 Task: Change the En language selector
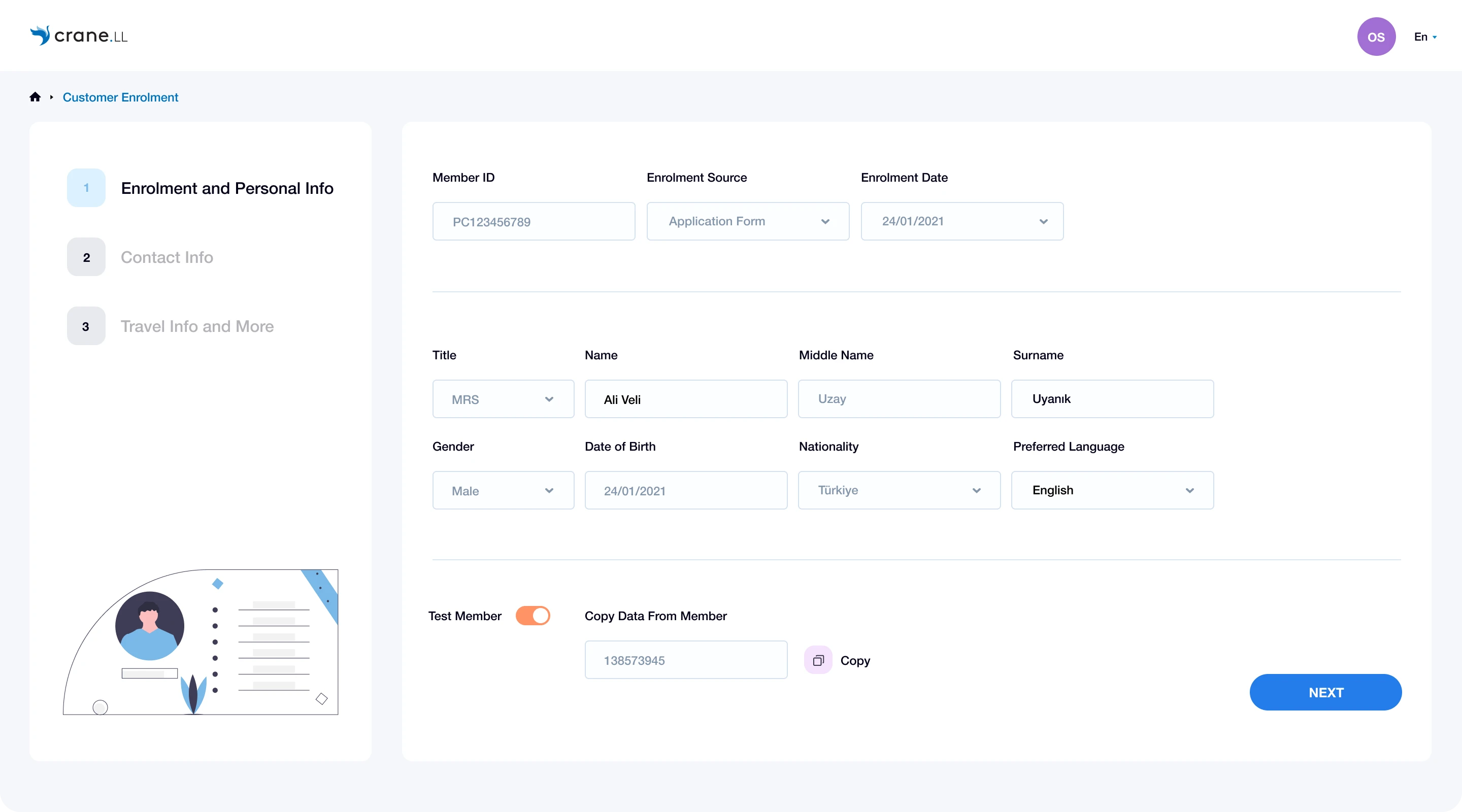pyautogui.click(x=1424, y=37)
